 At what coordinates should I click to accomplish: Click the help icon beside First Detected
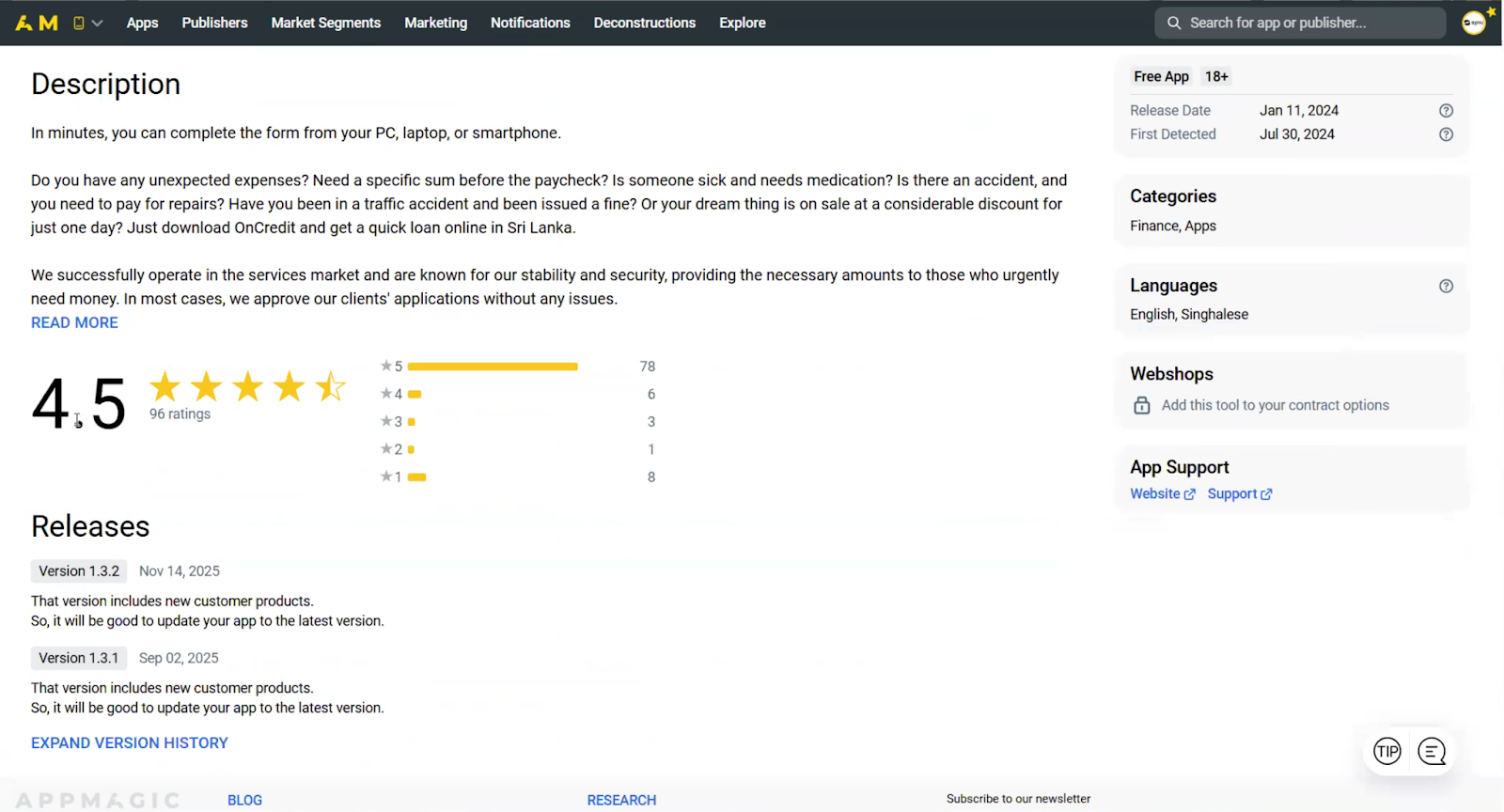tap(1446, 134)
